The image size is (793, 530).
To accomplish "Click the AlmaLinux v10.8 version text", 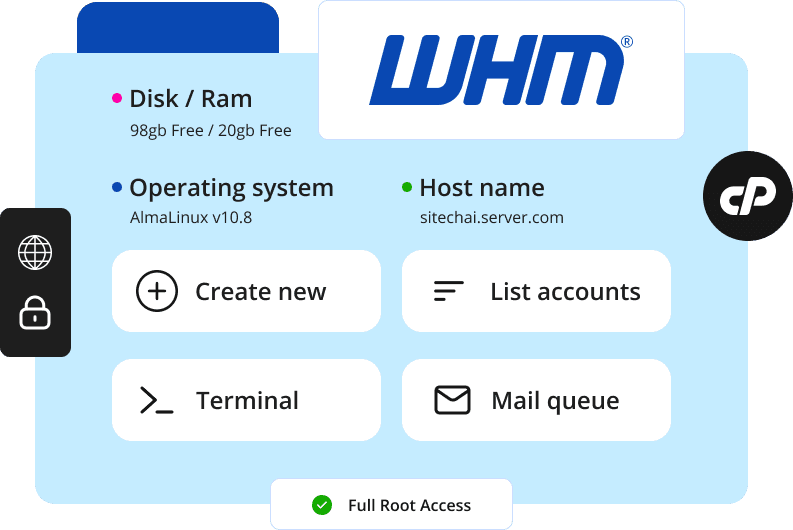I will pos(190,217).
